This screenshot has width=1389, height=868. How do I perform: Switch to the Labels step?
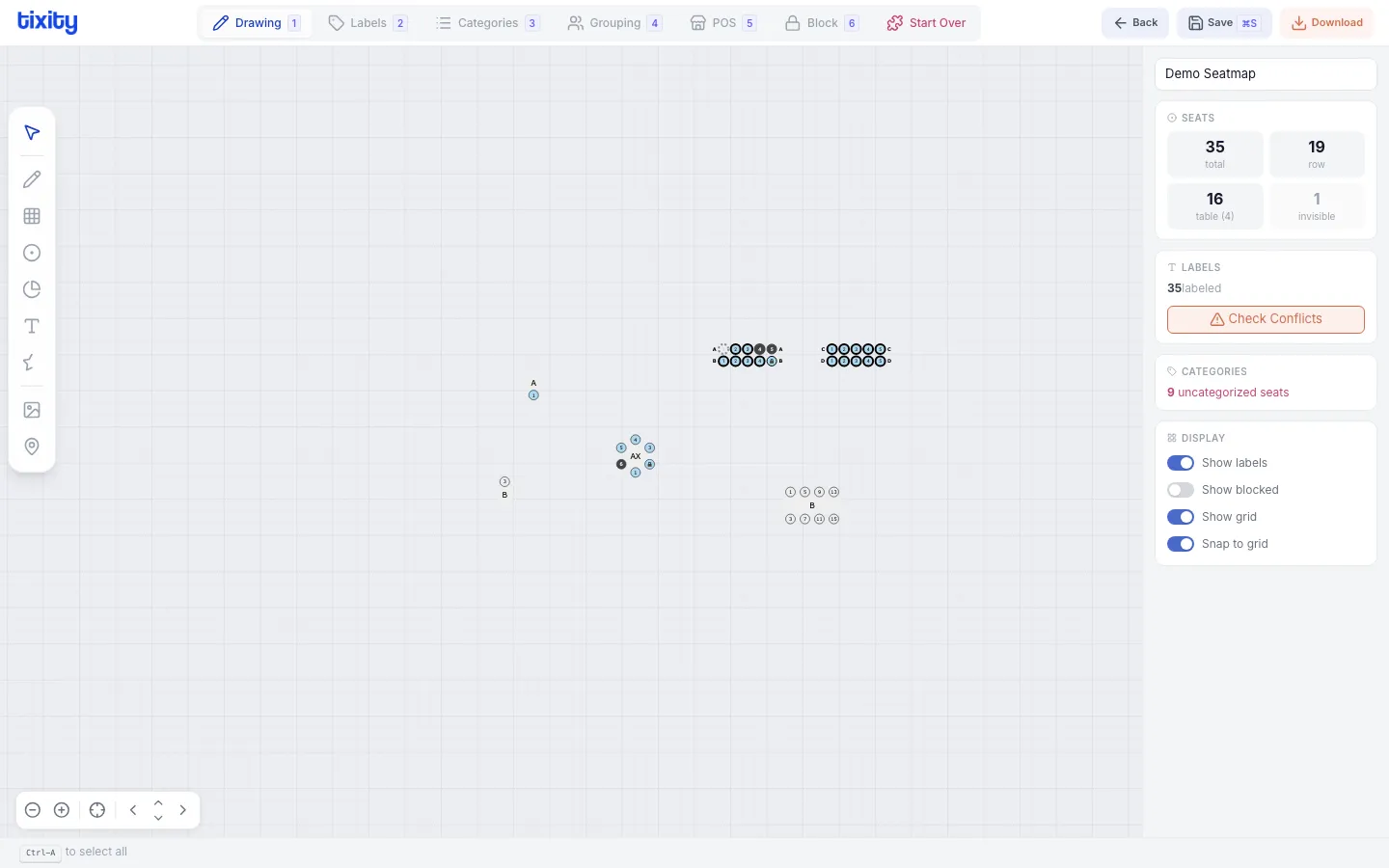coord(368,22)
